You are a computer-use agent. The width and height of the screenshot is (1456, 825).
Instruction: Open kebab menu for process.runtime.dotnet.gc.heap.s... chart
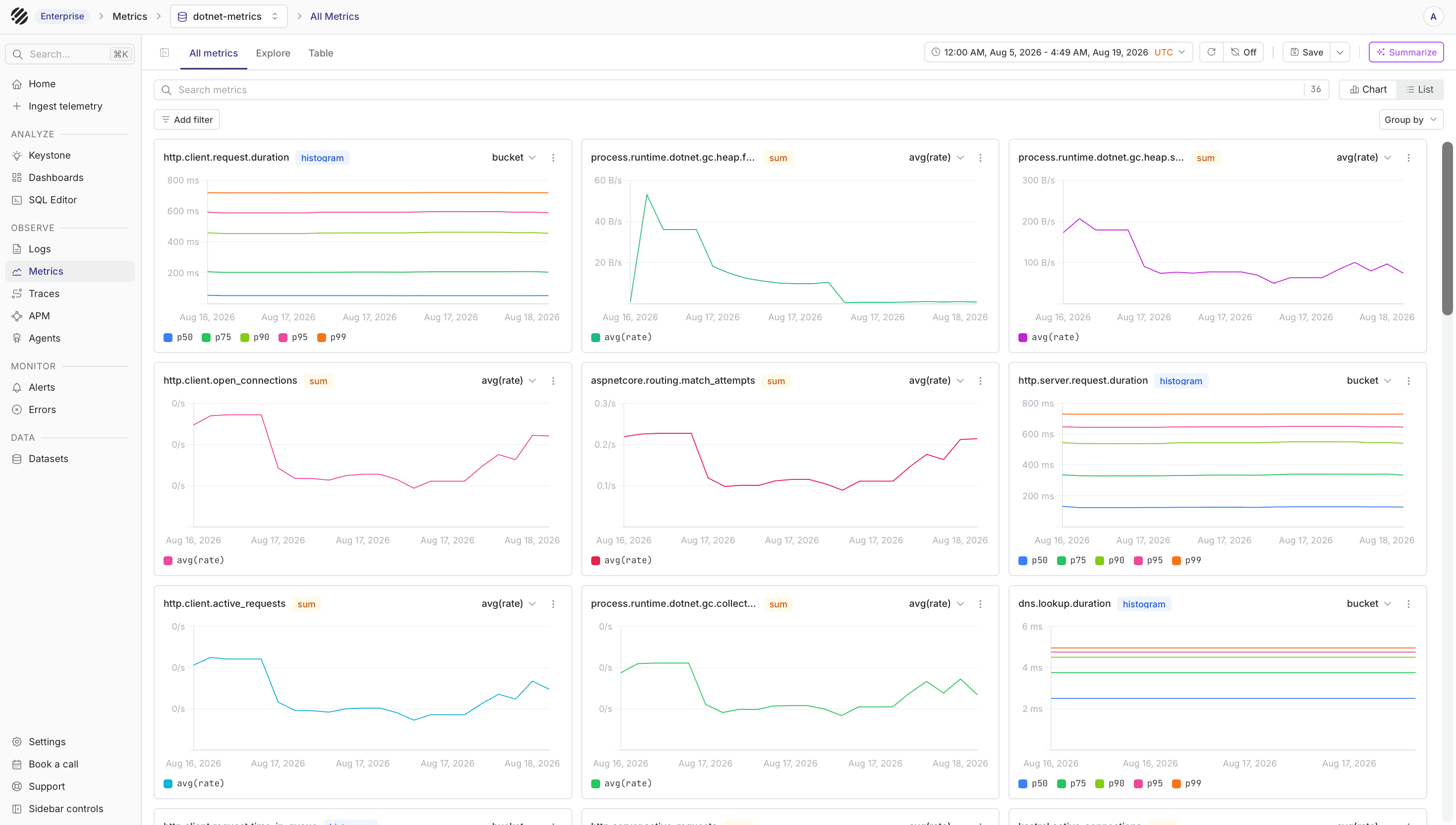point(1408,158)
